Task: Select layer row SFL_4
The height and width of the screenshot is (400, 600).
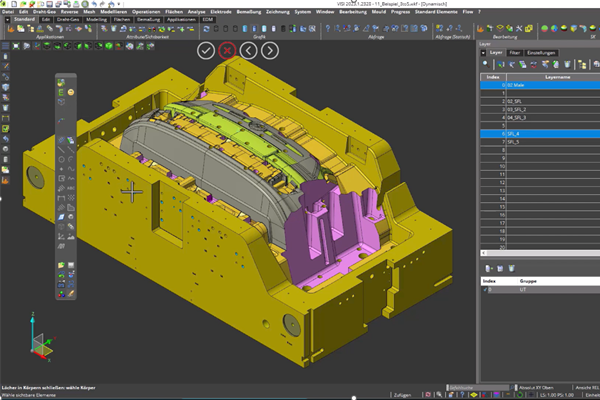Action: coord(540,134)
